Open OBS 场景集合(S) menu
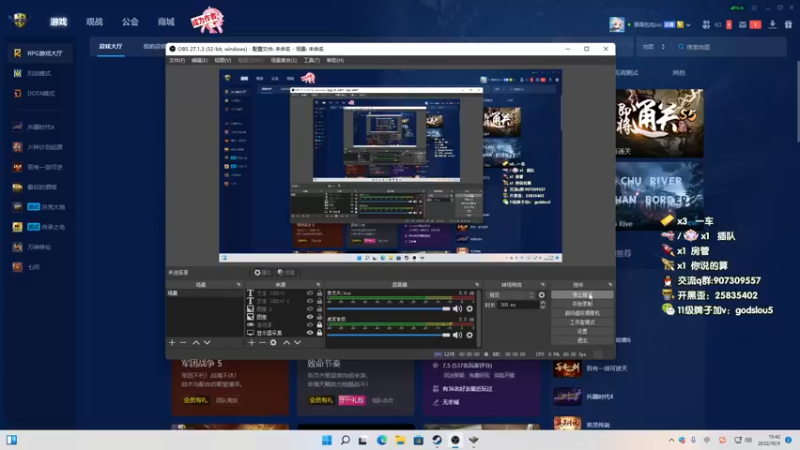Viewport: 800px width, 450px height. point(284,60)
